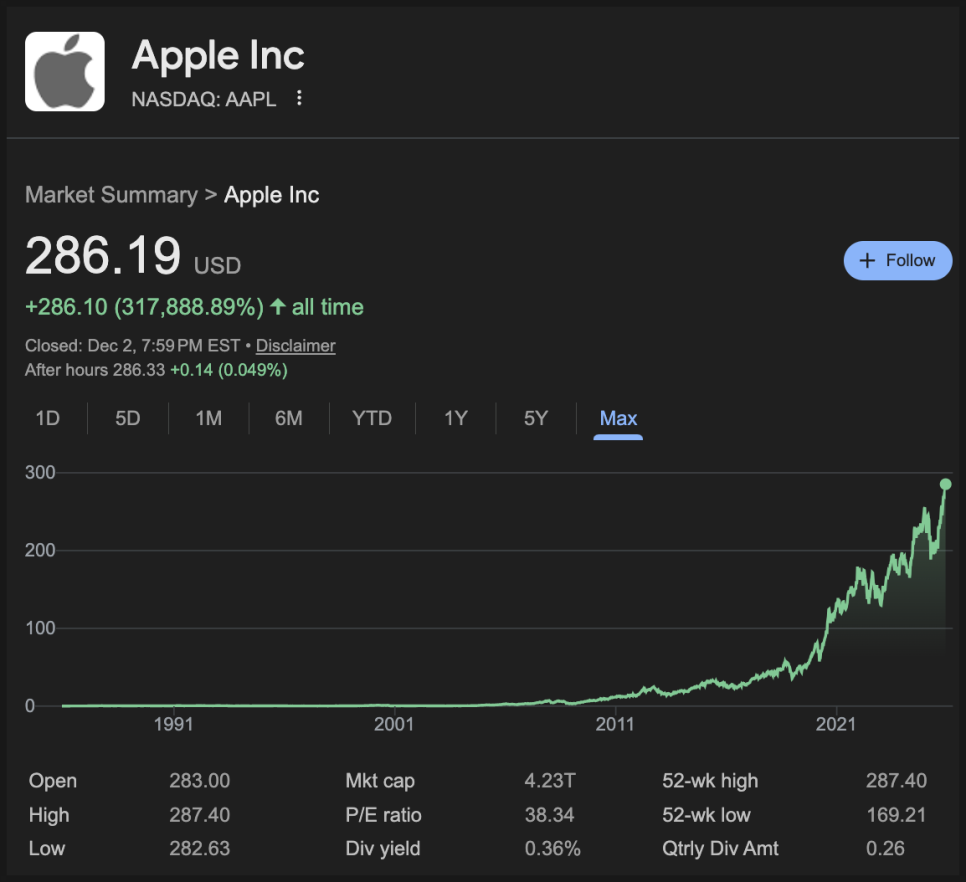The height and width of the screenshot is (882, 966).
Task: Click the 286.19 USD price
Action: coord(103,257)
